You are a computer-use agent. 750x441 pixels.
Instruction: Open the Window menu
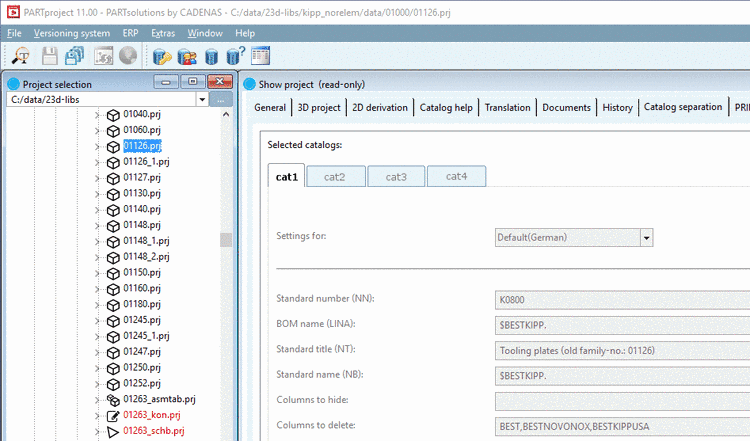(205, 33)
